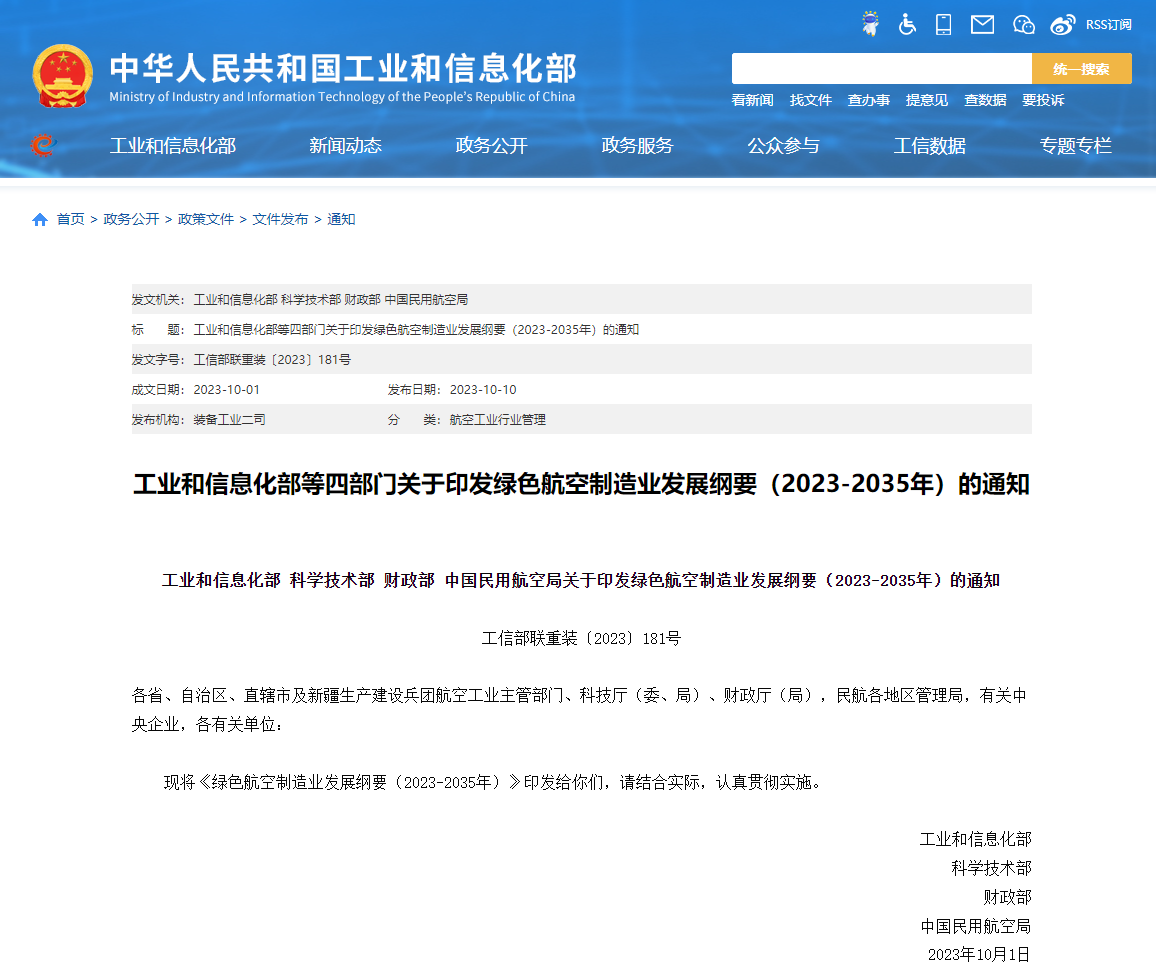The height and width of the screenshot is (966, 1156).
Task: Click the robot assistant icon in header
Action: click(x=871, y=24)
